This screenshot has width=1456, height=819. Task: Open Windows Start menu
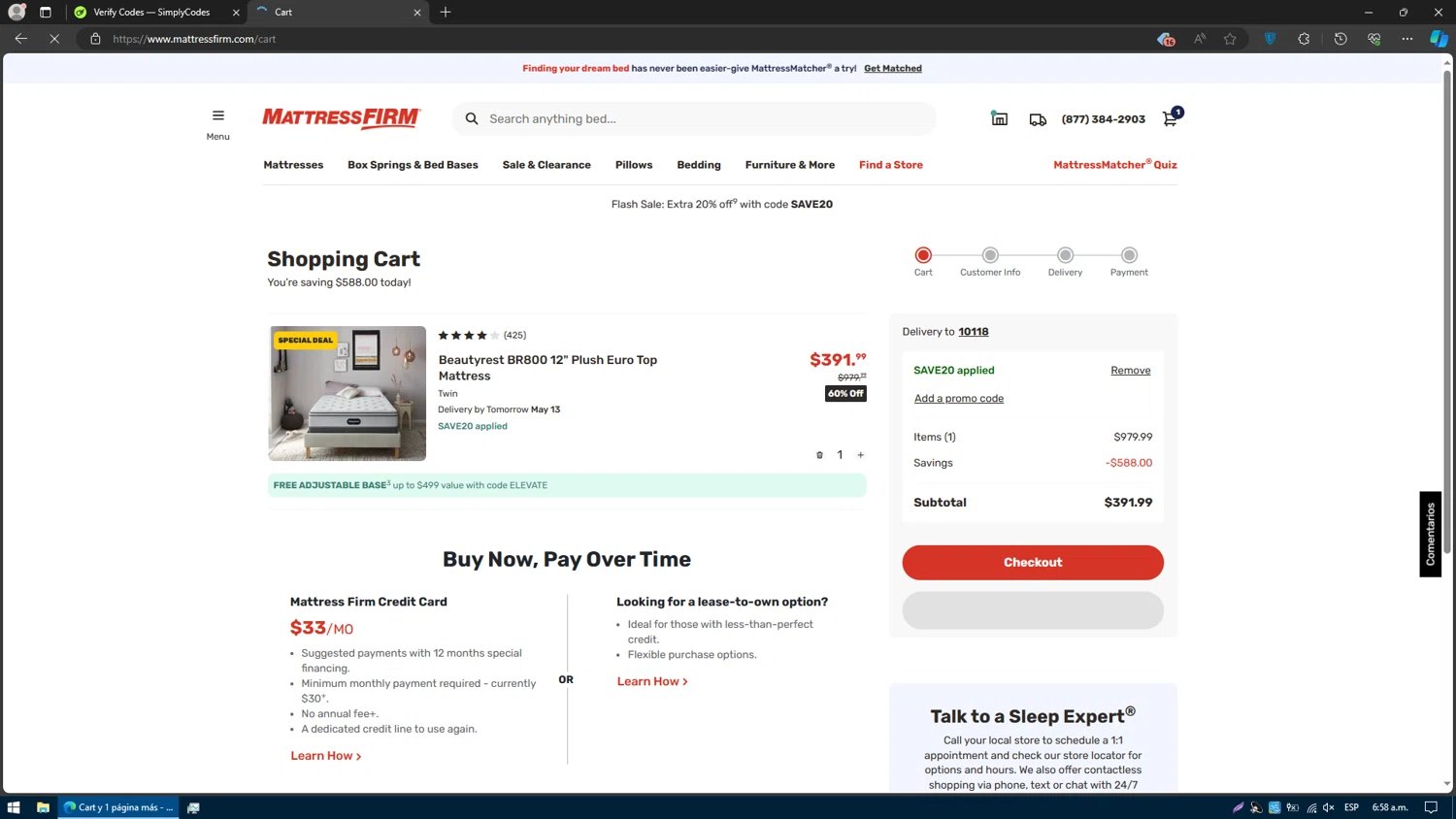14,807
